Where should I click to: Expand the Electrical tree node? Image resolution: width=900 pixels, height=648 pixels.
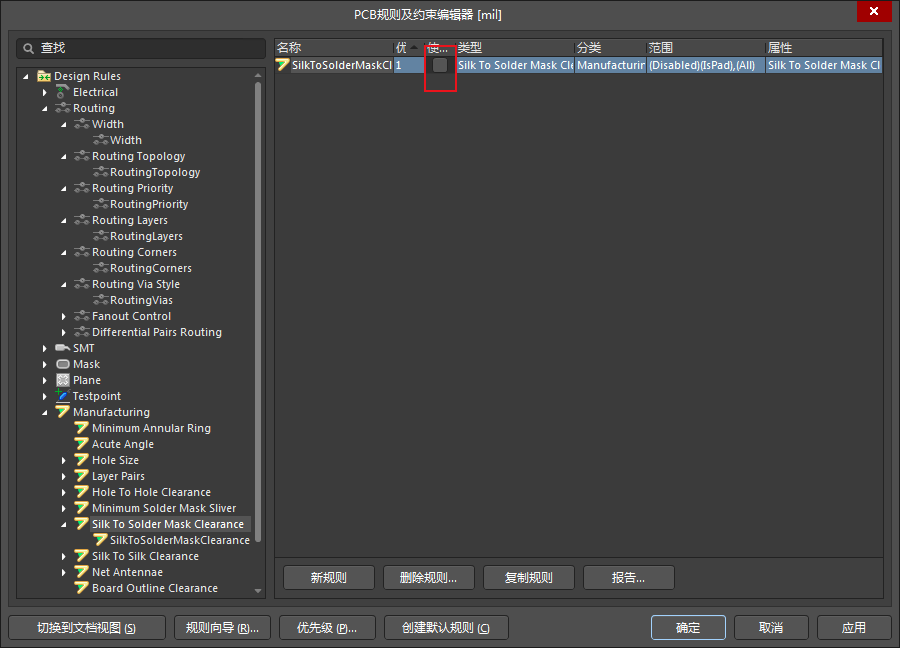(45, 92)
